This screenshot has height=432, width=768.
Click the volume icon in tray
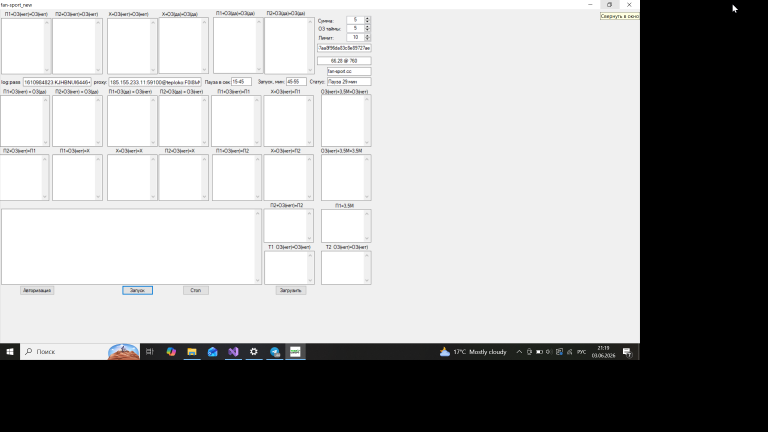[549, 352]
